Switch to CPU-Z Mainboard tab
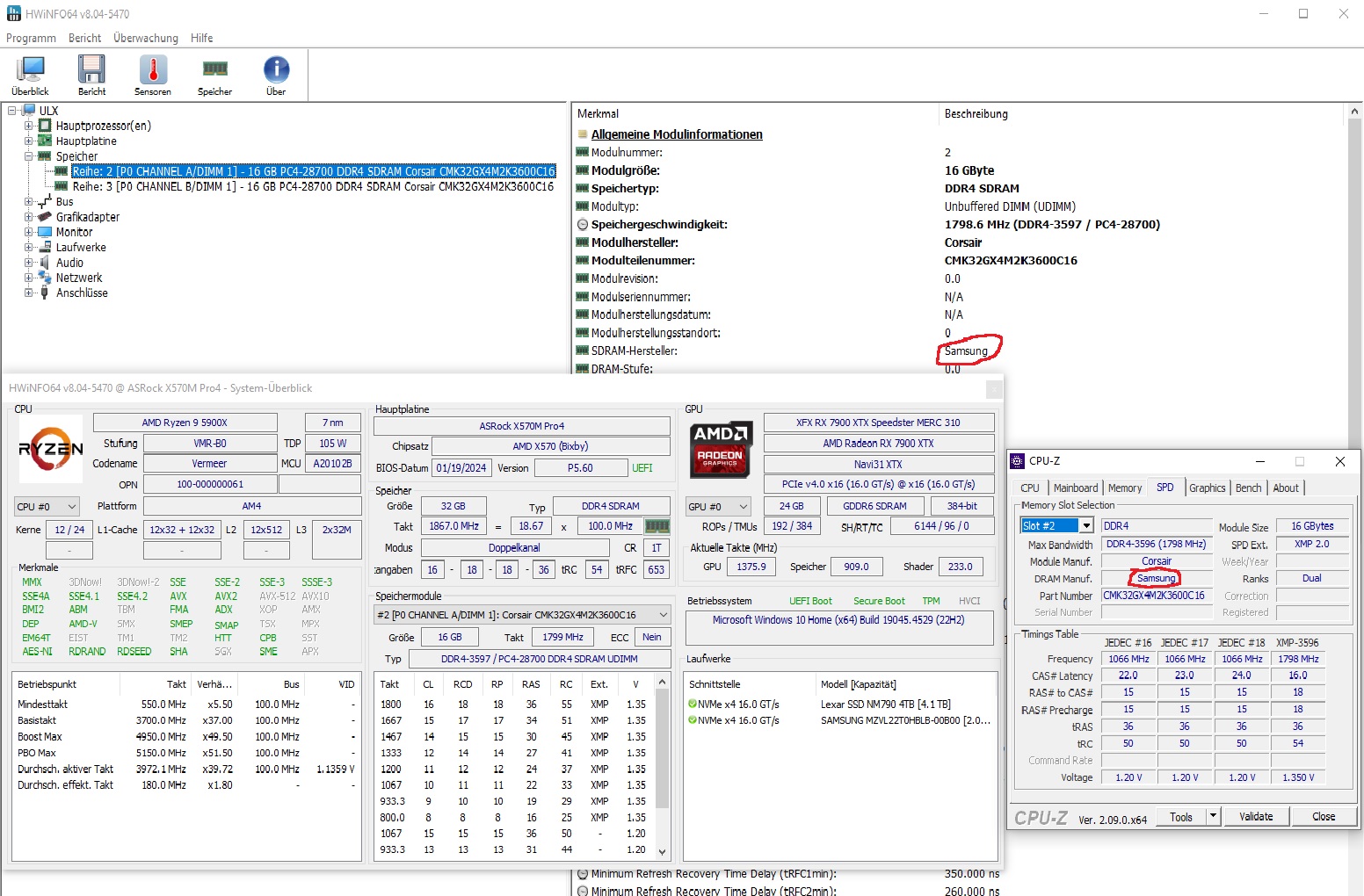Viewport: 1364px width, 896px height. 1076,488
